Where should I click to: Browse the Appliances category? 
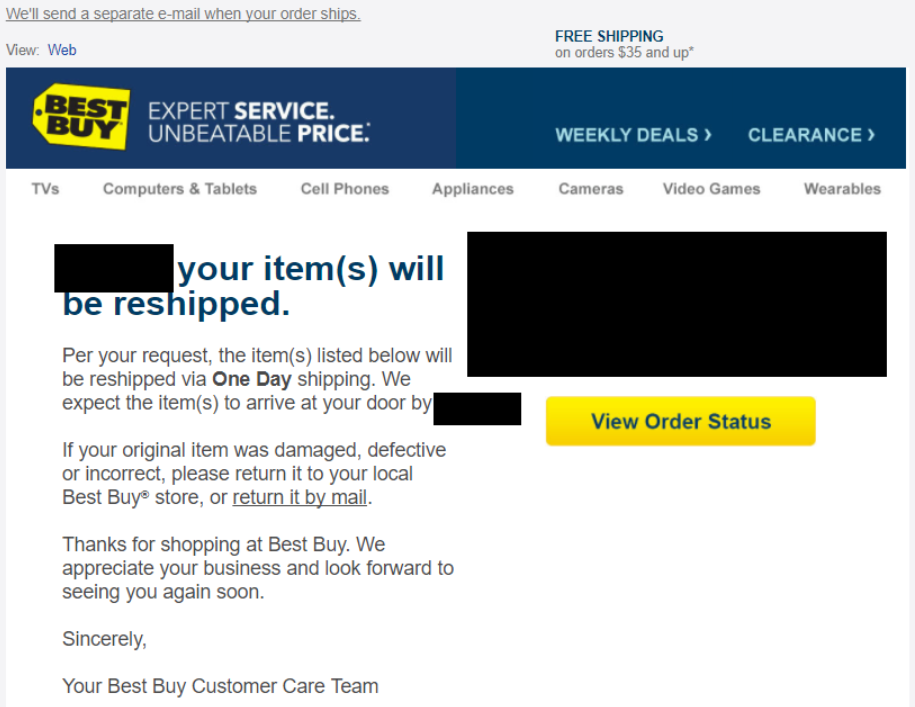[x=473, y=189]
